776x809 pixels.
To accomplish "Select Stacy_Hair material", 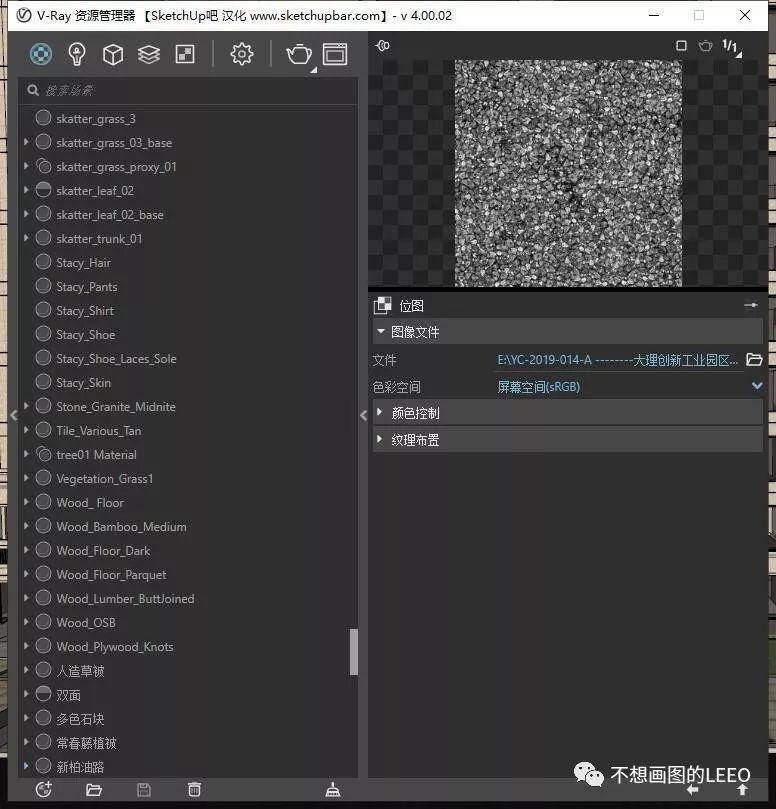I will tap(84, 263).
